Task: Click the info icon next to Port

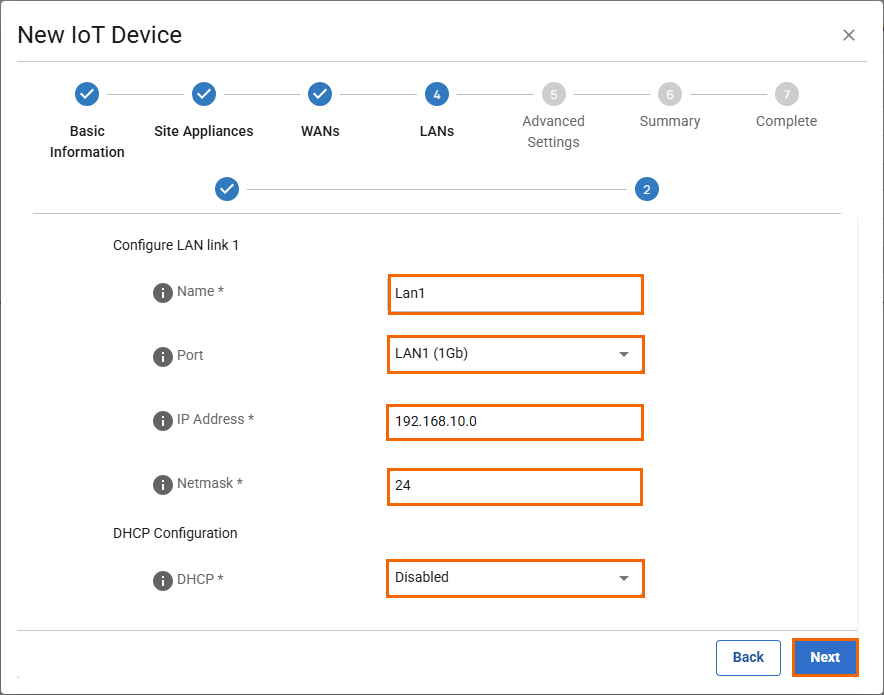Action: pyautogui.click(x=163, y=357)
